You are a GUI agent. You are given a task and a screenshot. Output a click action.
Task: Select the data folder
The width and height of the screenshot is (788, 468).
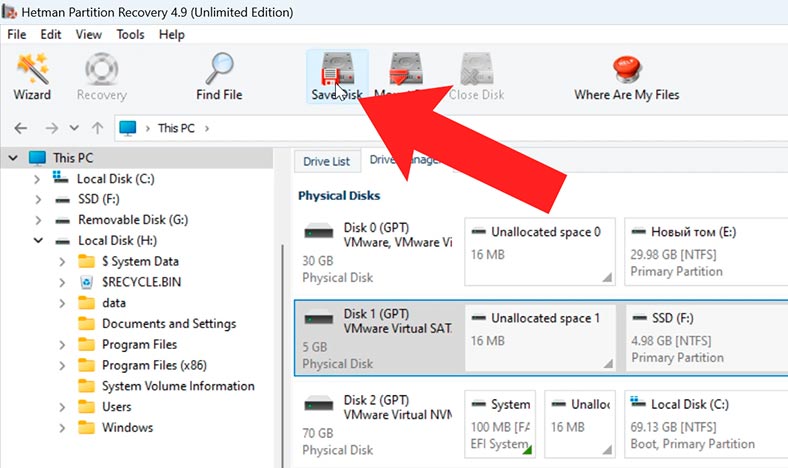[114, 303]
